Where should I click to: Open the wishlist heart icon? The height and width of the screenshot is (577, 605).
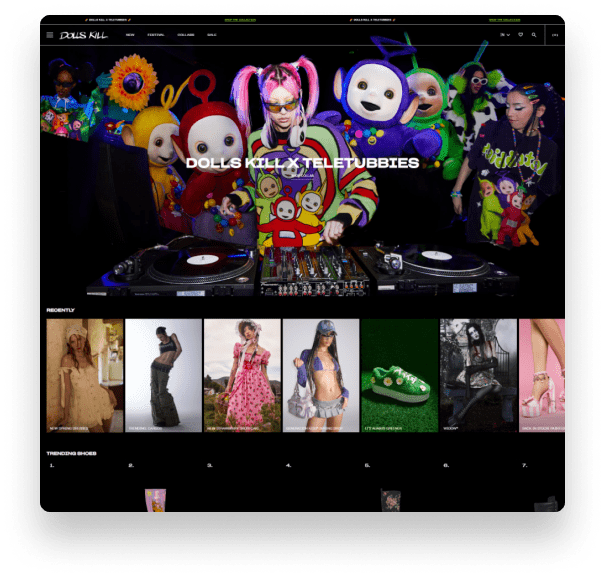click(521, 35)
